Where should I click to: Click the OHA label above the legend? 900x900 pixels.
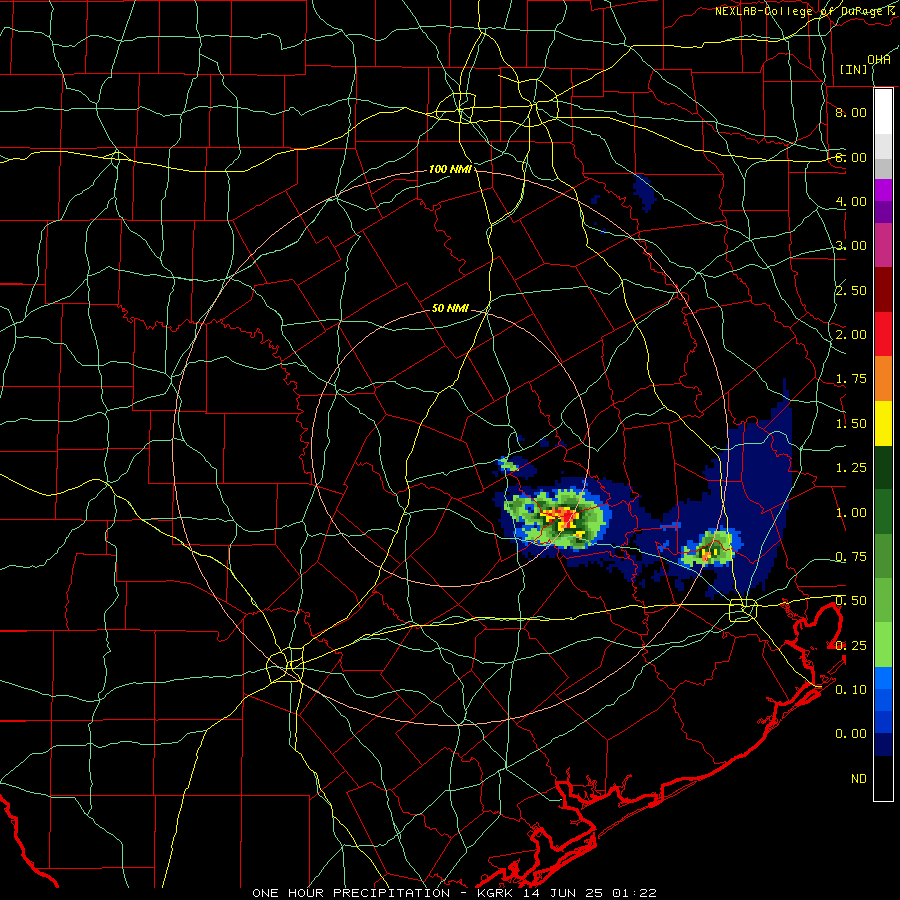tap(879, 59)
